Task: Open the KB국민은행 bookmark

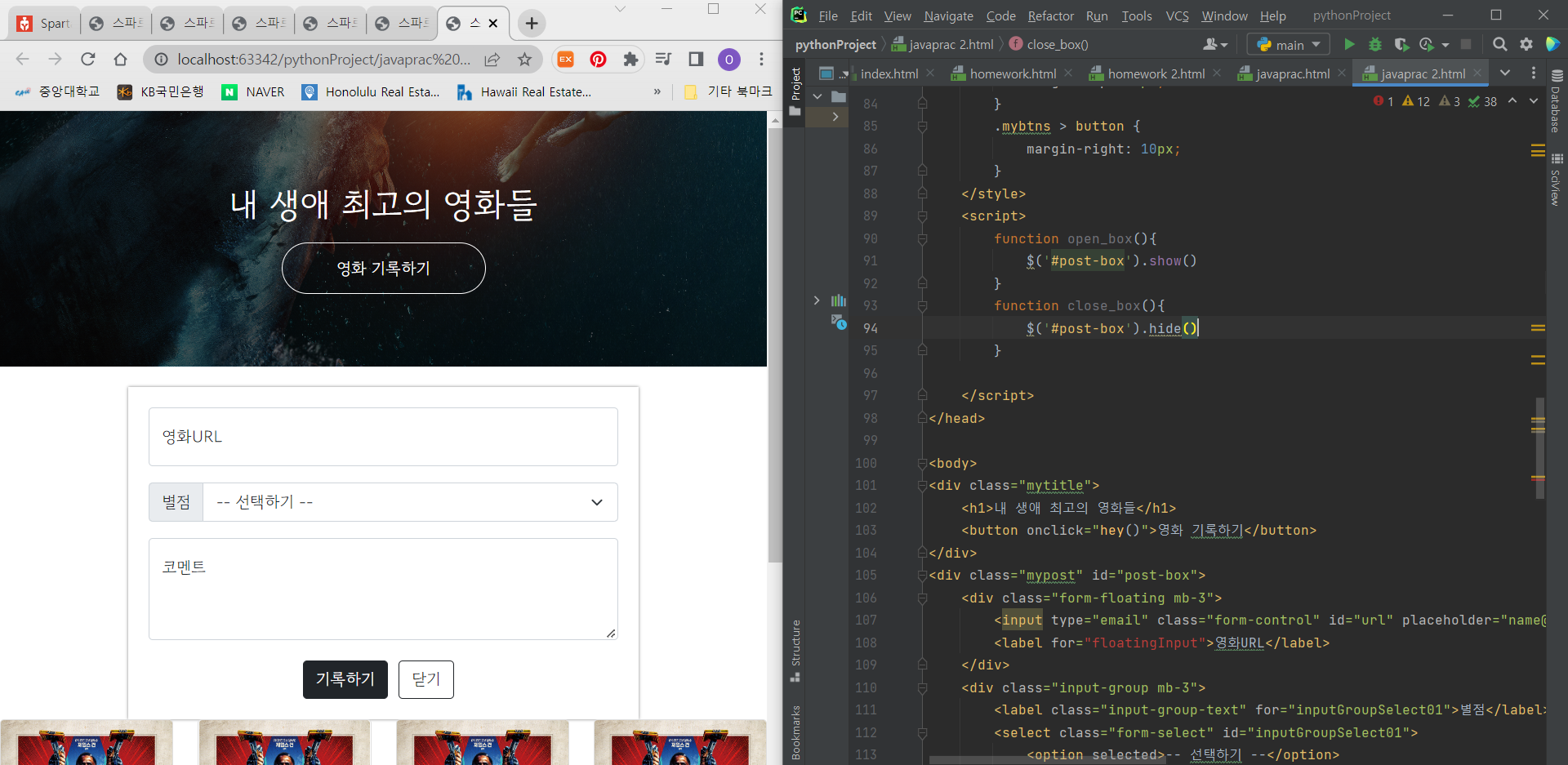Action: (161, 91)
